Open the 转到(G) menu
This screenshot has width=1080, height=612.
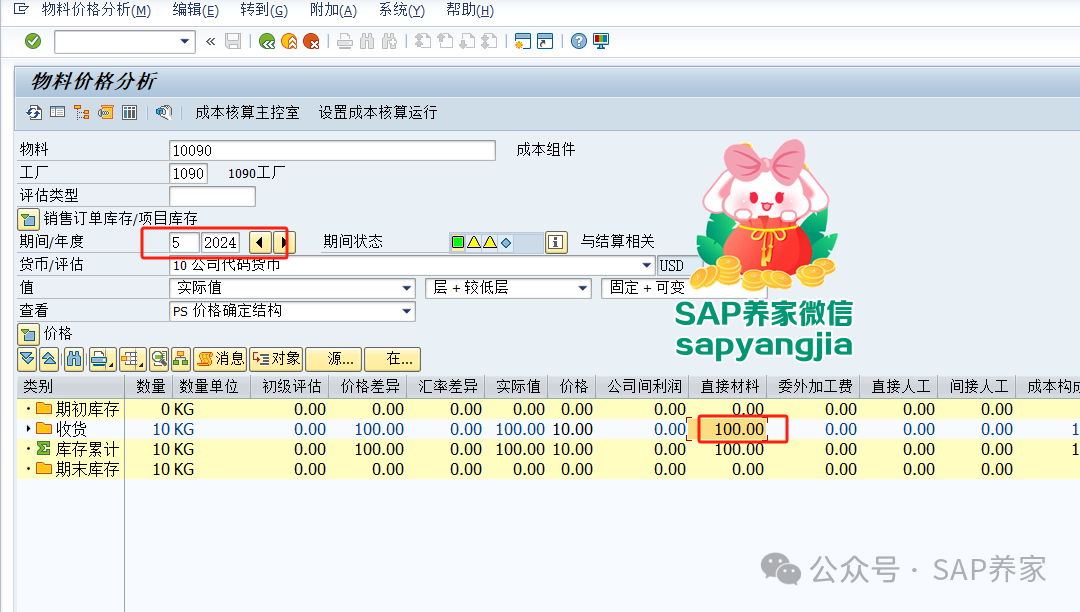[264, 10]
